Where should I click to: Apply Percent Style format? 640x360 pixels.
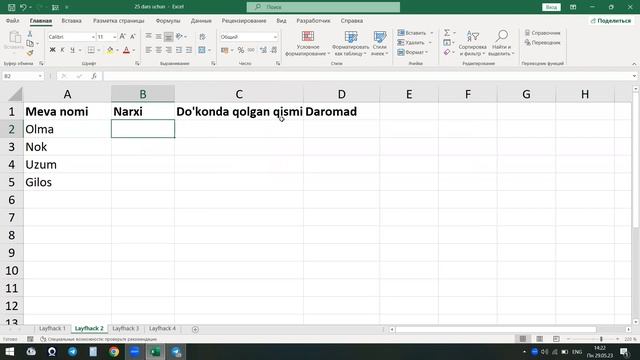point(241,50)
